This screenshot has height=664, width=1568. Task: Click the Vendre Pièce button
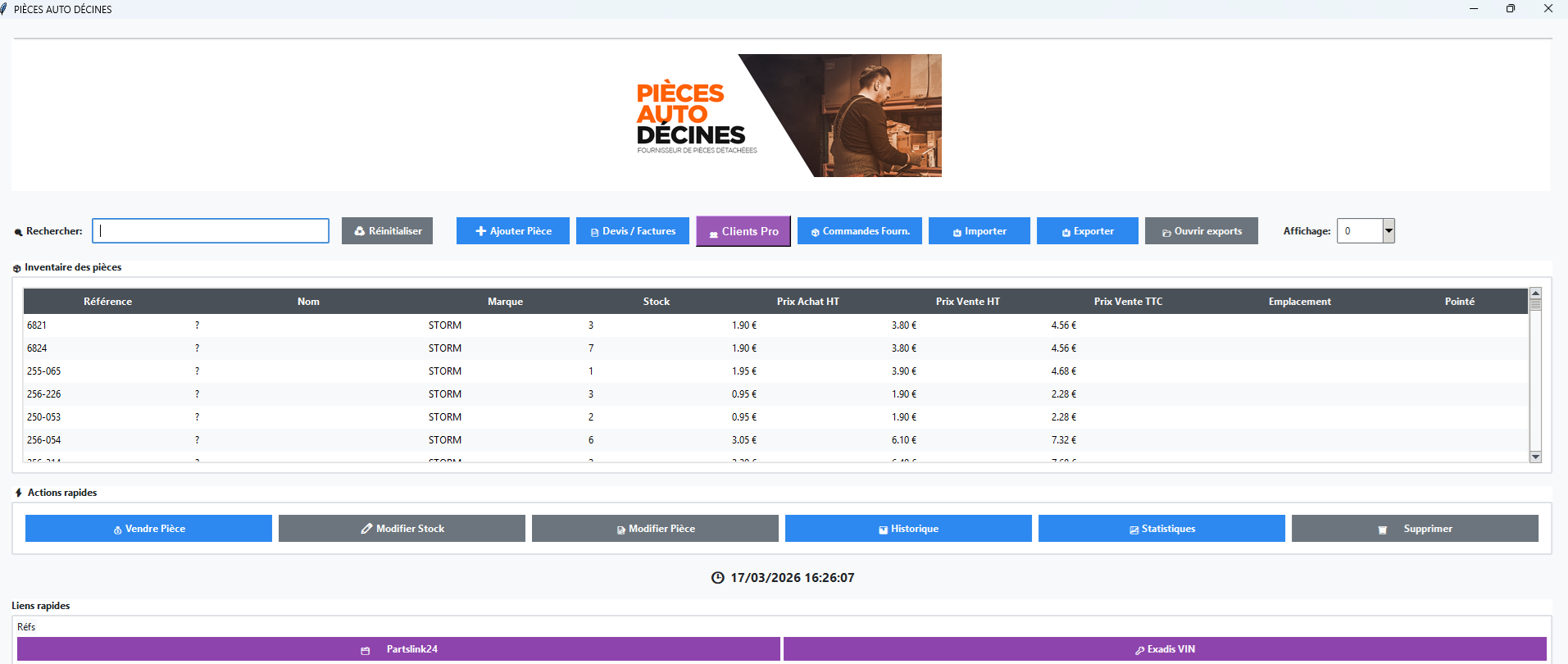[x=148, y=529]
